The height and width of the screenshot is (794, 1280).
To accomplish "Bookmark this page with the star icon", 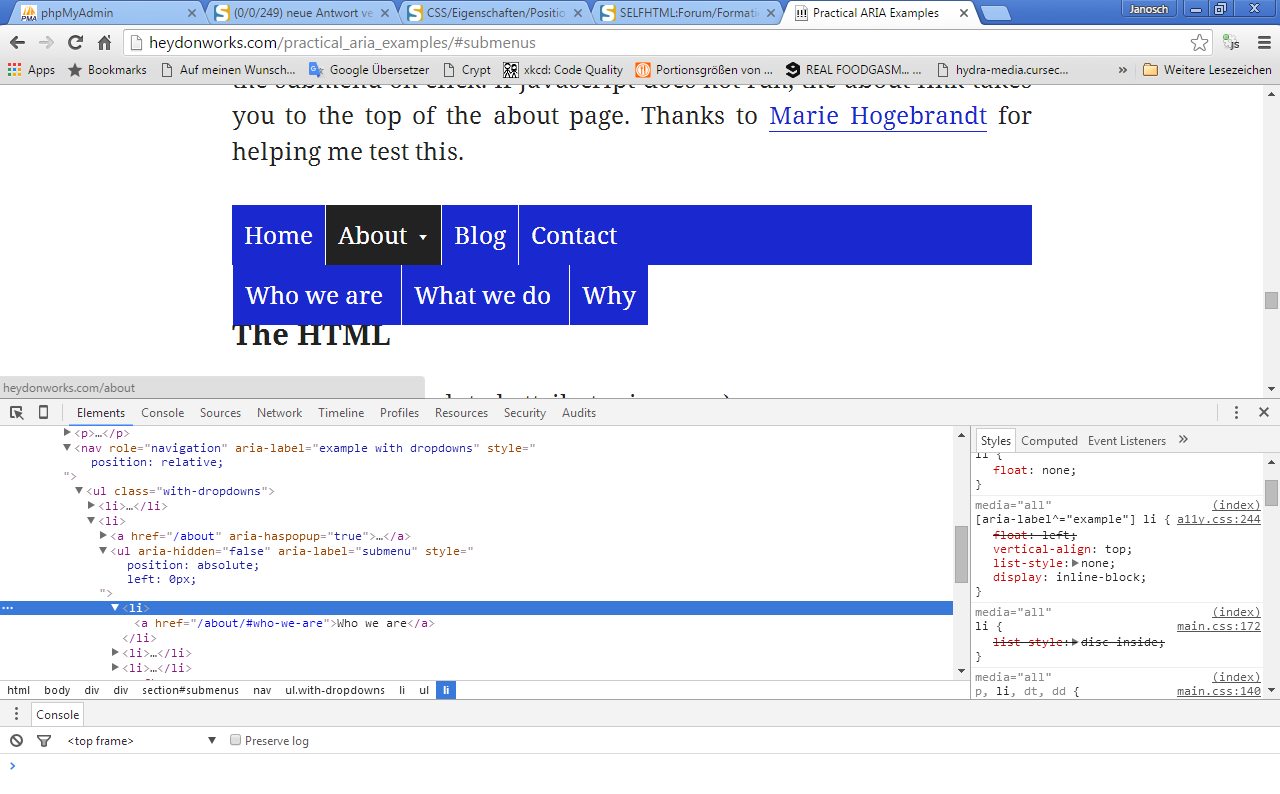I will (x=1199, y=43).
